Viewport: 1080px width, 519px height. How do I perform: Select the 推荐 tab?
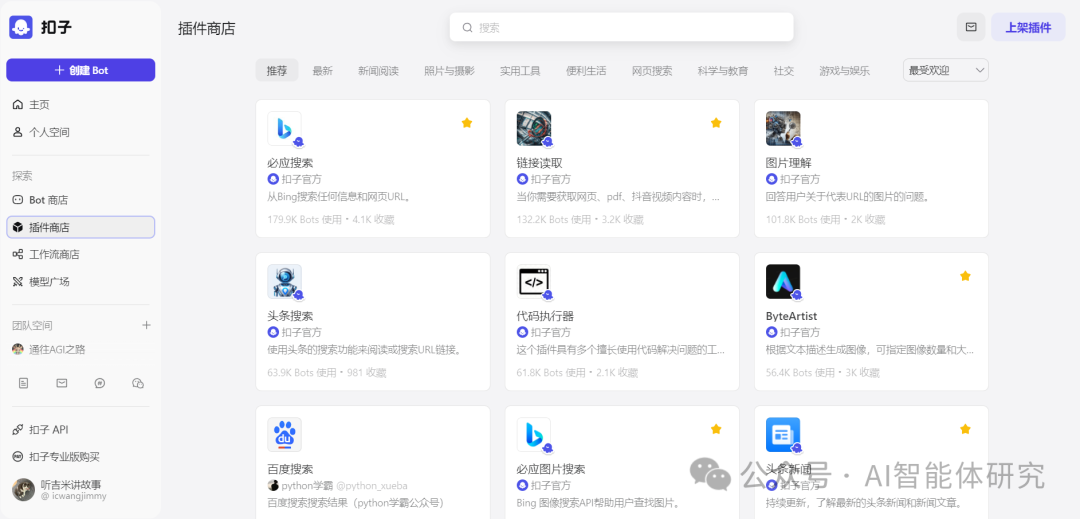tap(277, 70)
